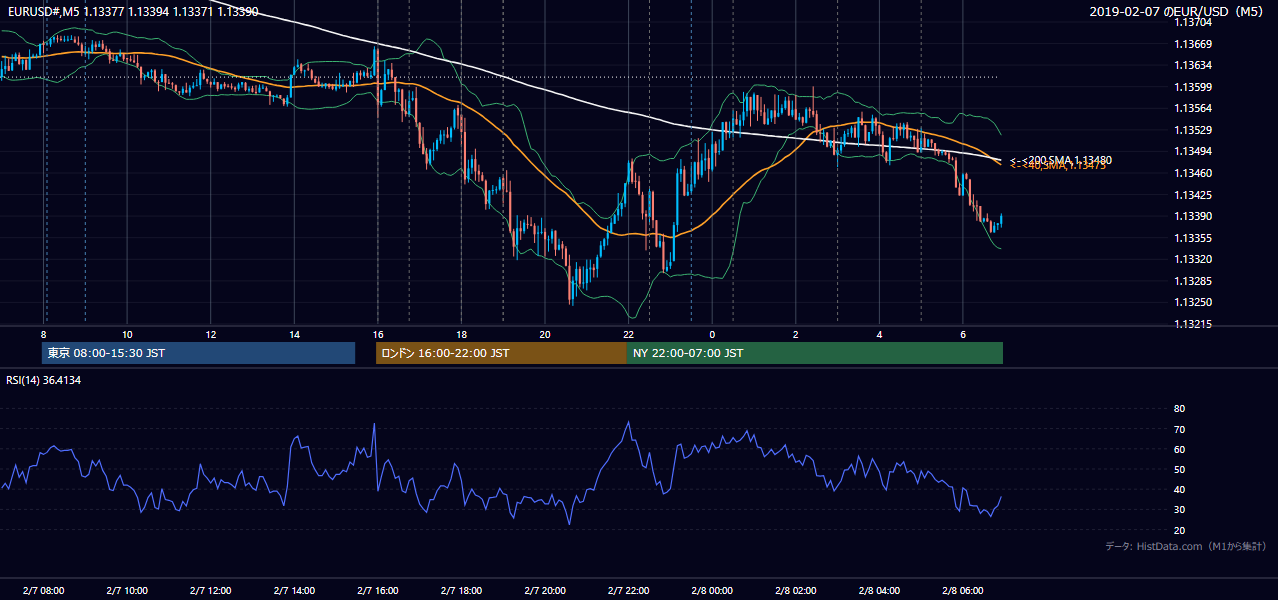Click RSI scale value 50
Screen dimensions: 1278x600
tap(1180, 469)
